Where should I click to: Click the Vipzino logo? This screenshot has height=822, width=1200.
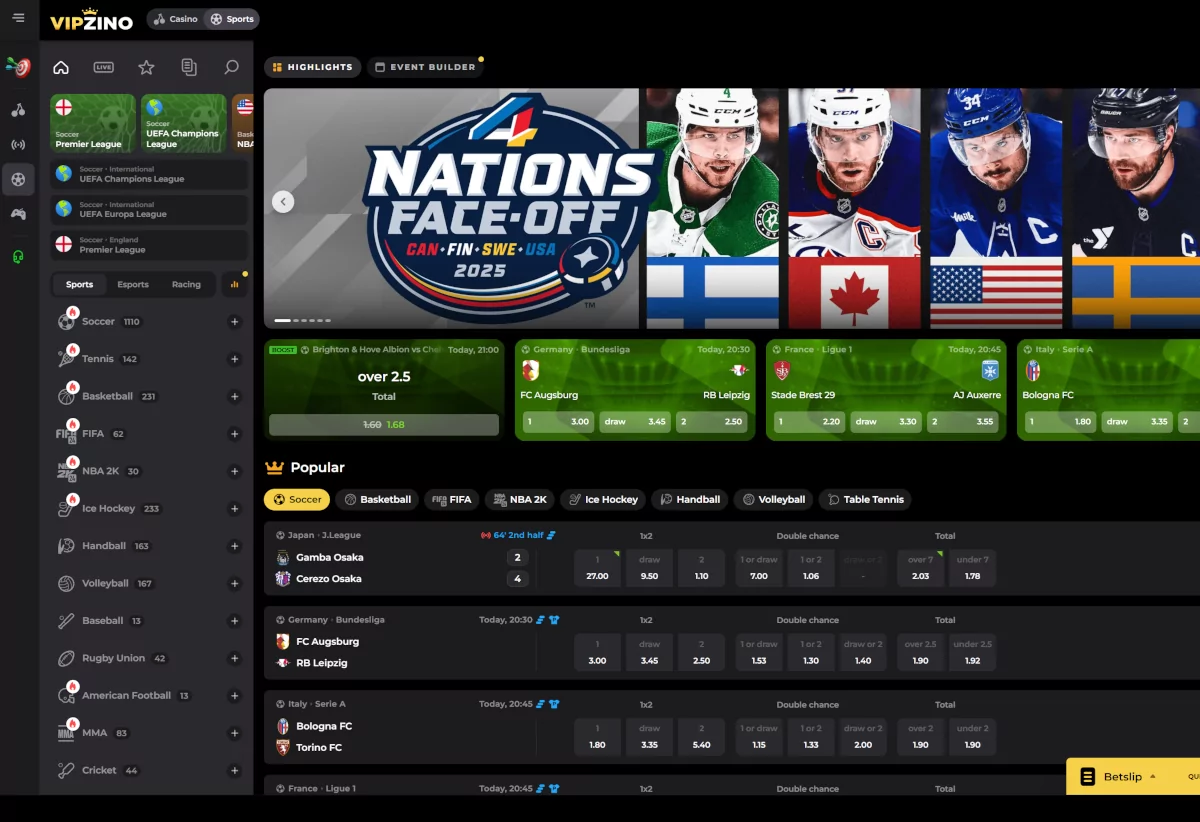tap(91, 19)
